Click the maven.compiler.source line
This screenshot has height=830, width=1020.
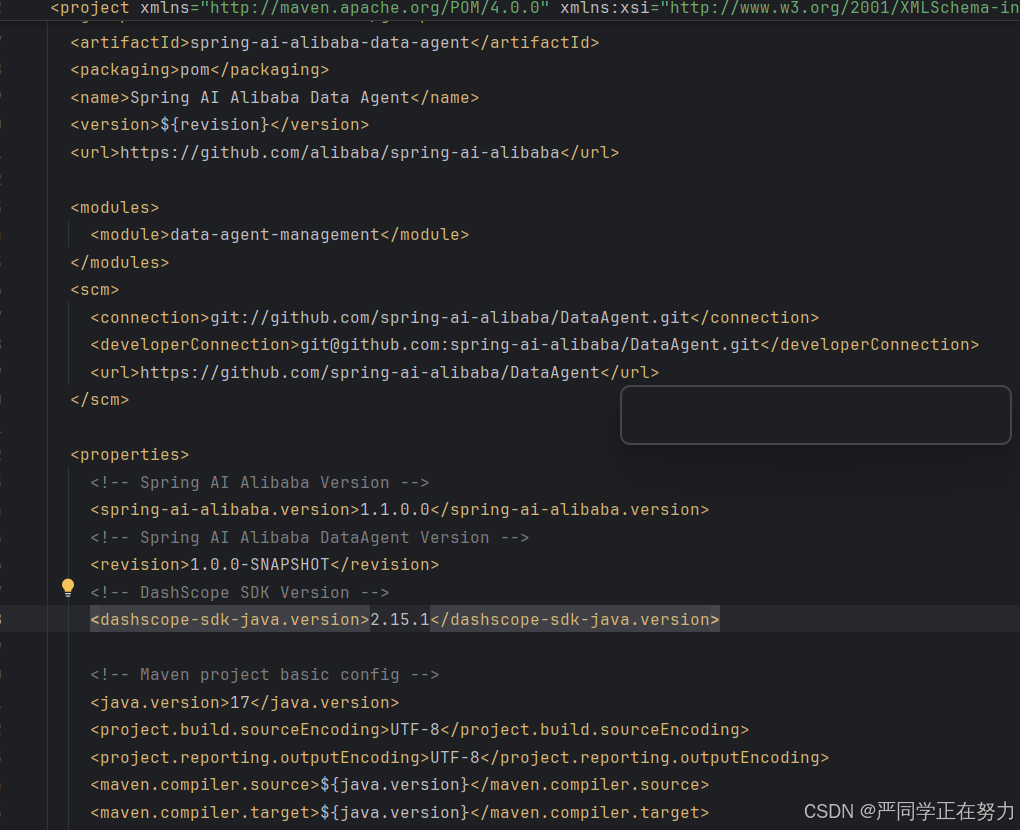(400, 785)
